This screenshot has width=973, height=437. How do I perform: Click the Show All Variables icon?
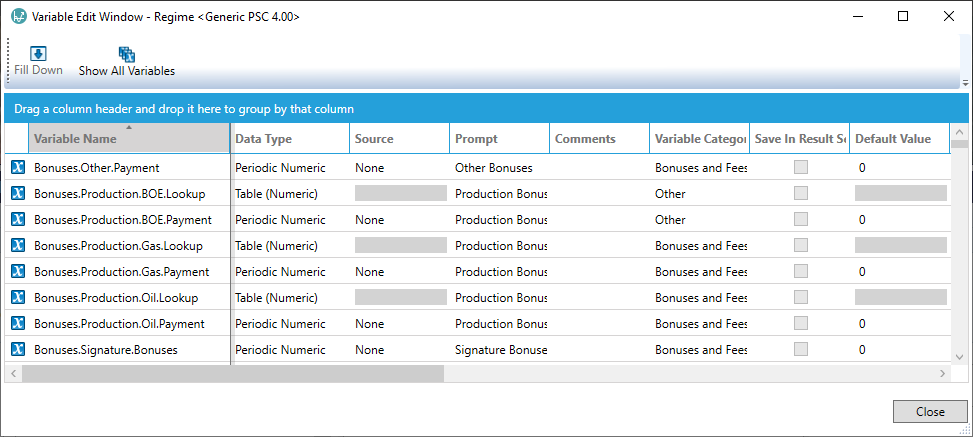pyautogui.click(x=127, y=54)
